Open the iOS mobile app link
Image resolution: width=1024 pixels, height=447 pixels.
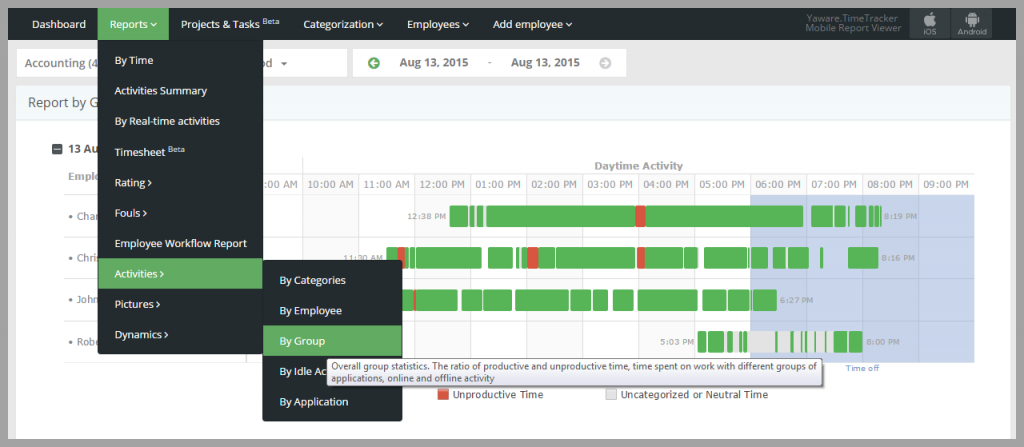coord(930,24)
